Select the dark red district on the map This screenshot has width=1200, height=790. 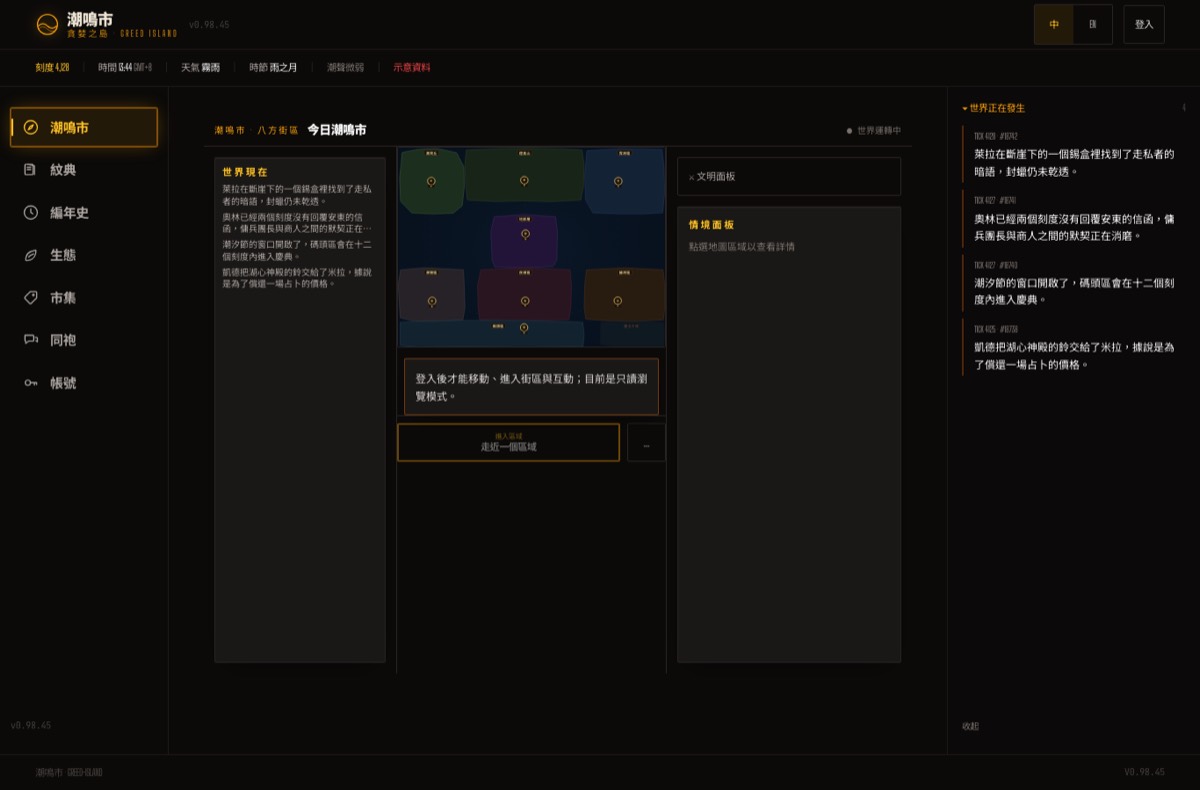click(524, 294)
